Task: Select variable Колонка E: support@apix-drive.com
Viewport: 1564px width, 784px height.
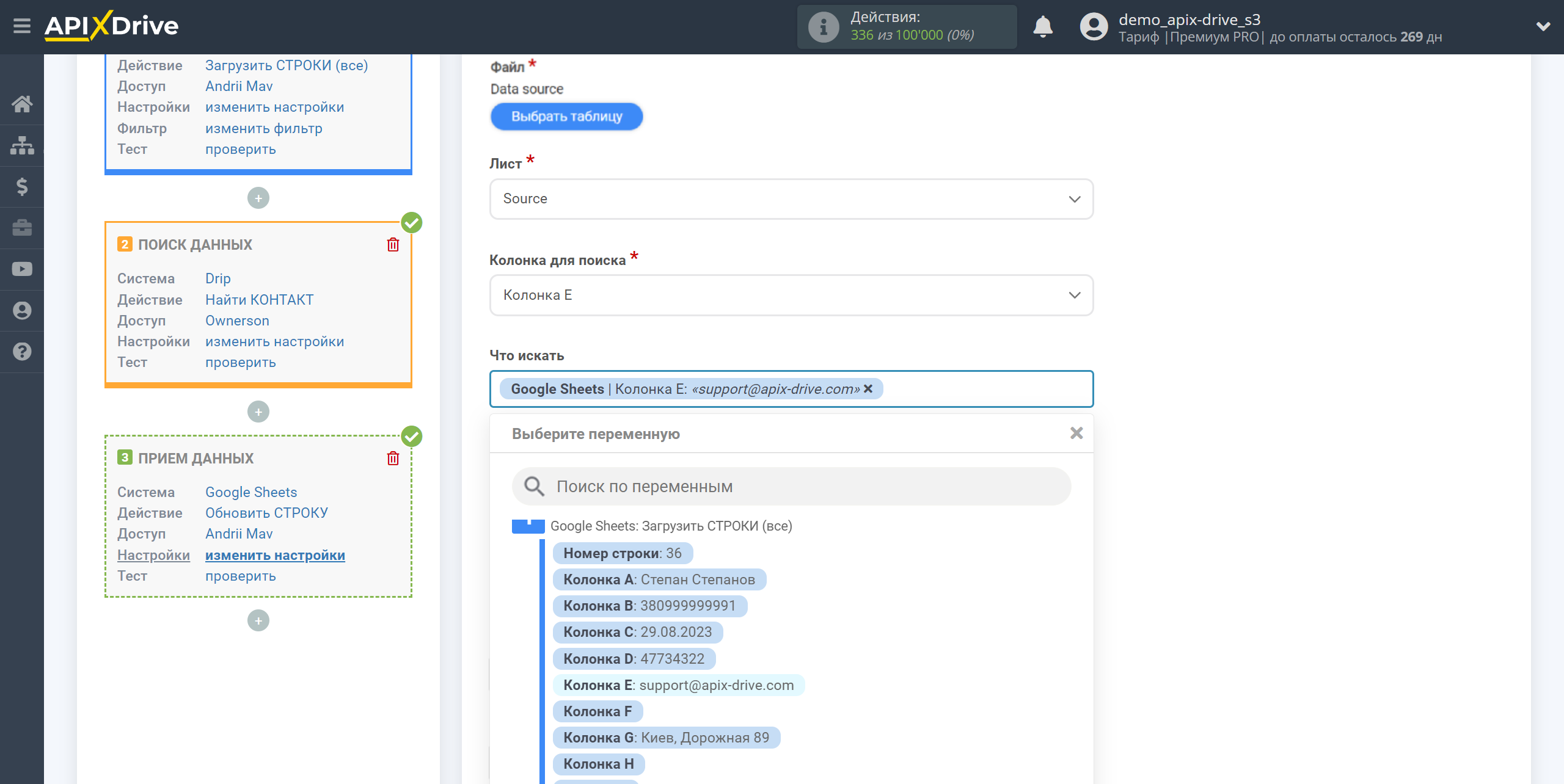Action: (x=679, y=685)
